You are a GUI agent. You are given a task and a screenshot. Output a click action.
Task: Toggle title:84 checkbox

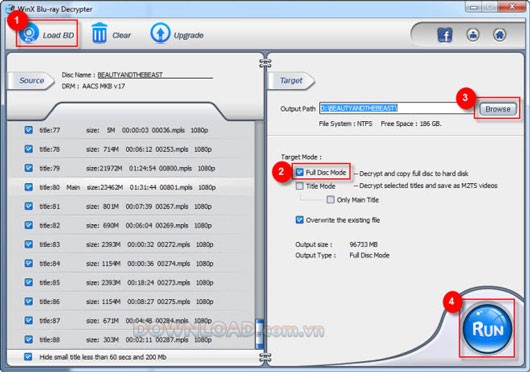click(x=29, y=263)
